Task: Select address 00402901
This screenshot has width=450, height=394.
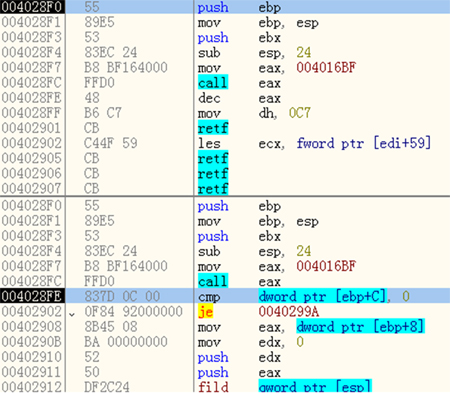Action: pos(31,128)
